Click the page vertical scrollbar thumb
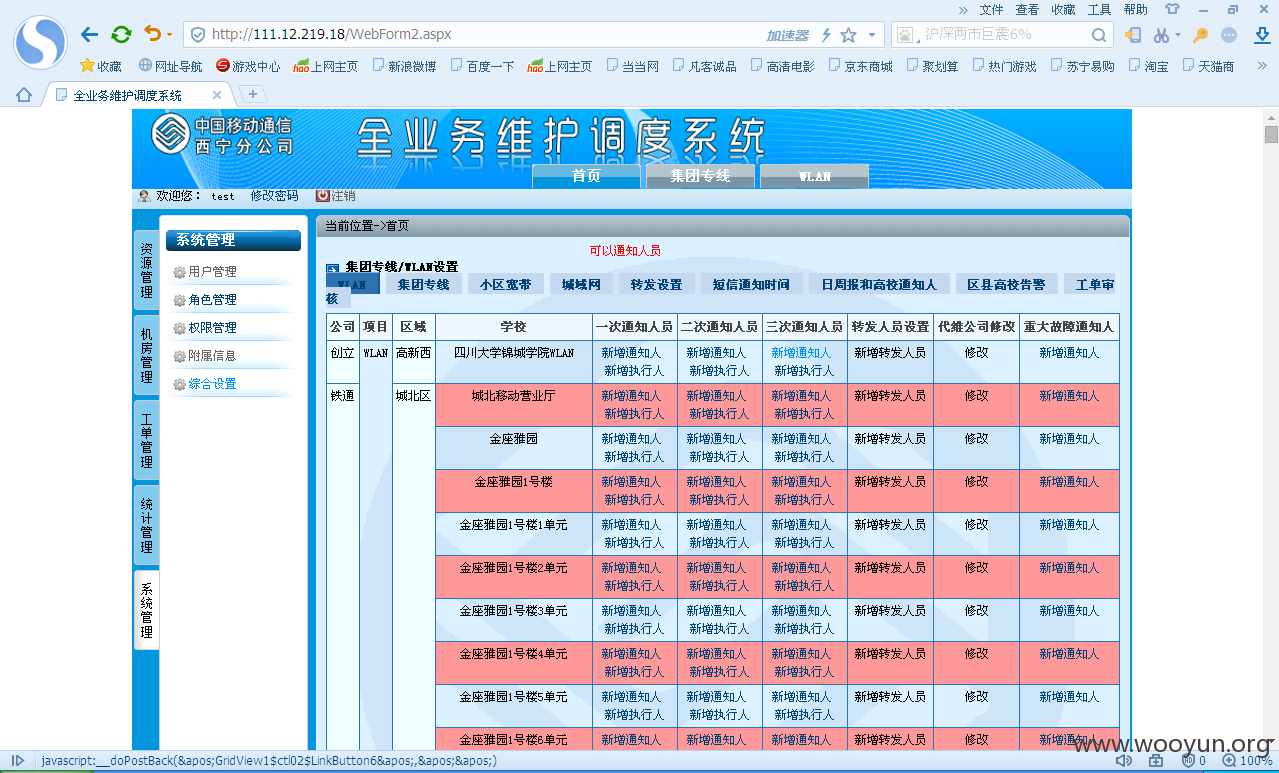Image resolution: width=1279 pixels, height=773 pixels. point(1271,135)
